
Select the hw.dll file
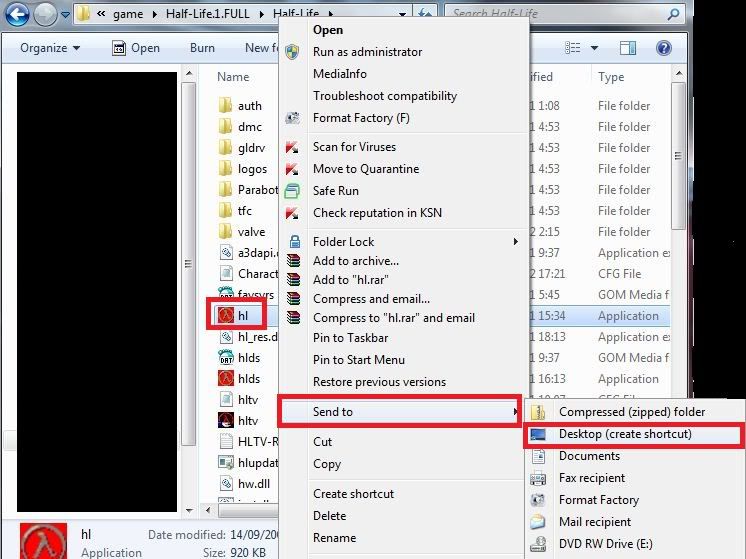point(244,483)
